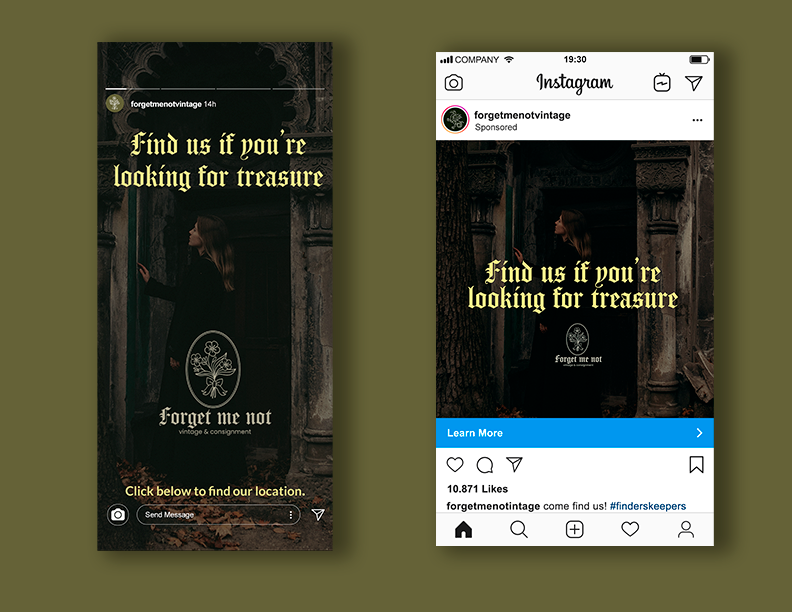This screenshot has height=612, width=792.
Task: Create new post with plus icon
Action: [x=574, y=529]
